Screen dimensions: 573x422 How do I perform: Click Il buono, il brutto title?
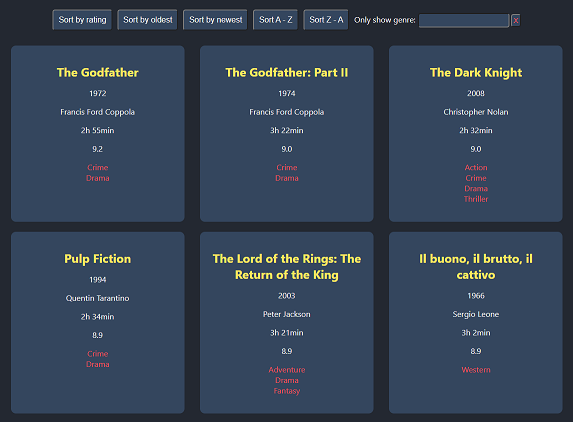(x=476, y=267)
